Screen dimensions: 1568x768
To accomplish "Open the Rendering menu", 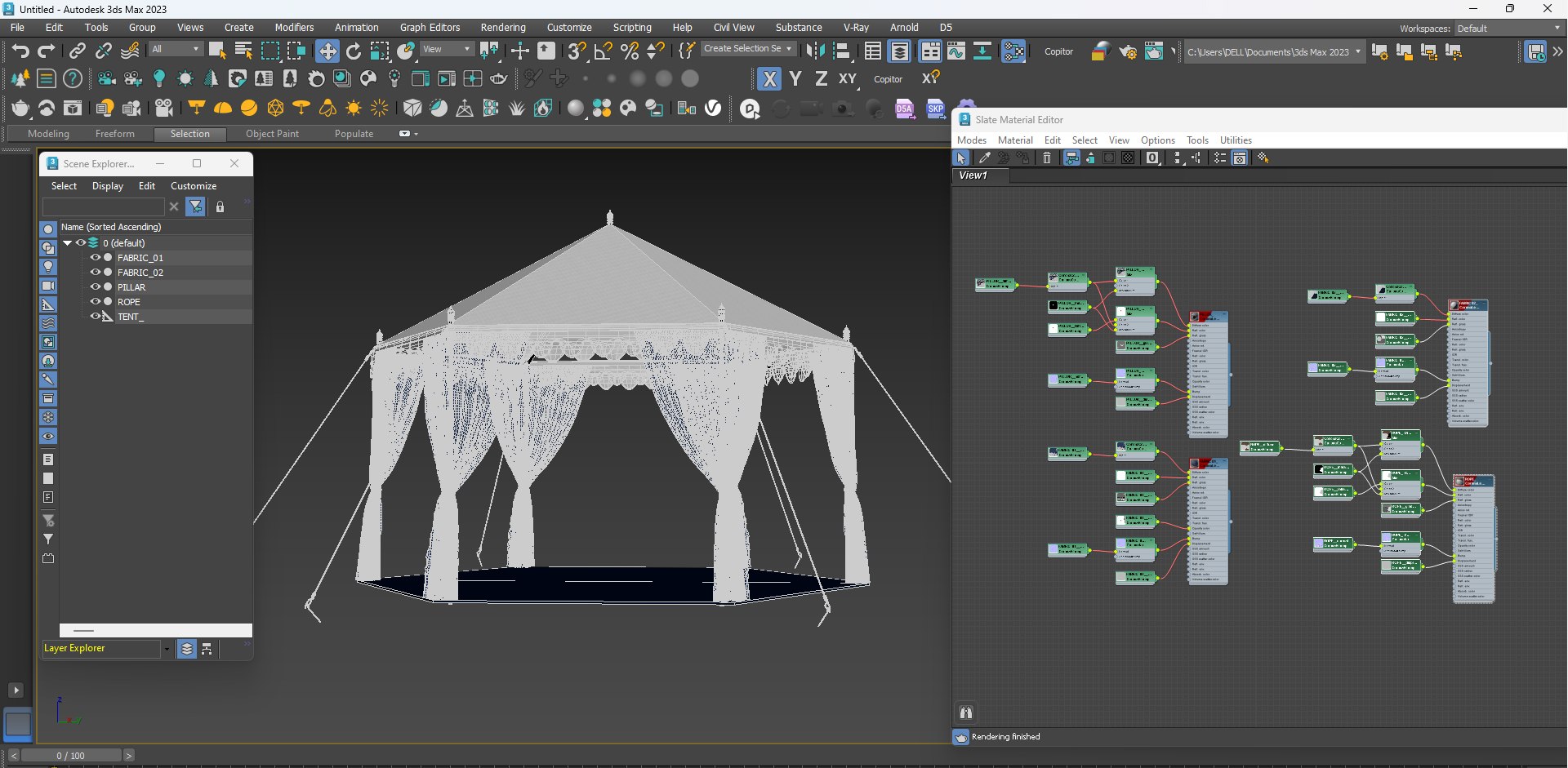I will 503,27.
